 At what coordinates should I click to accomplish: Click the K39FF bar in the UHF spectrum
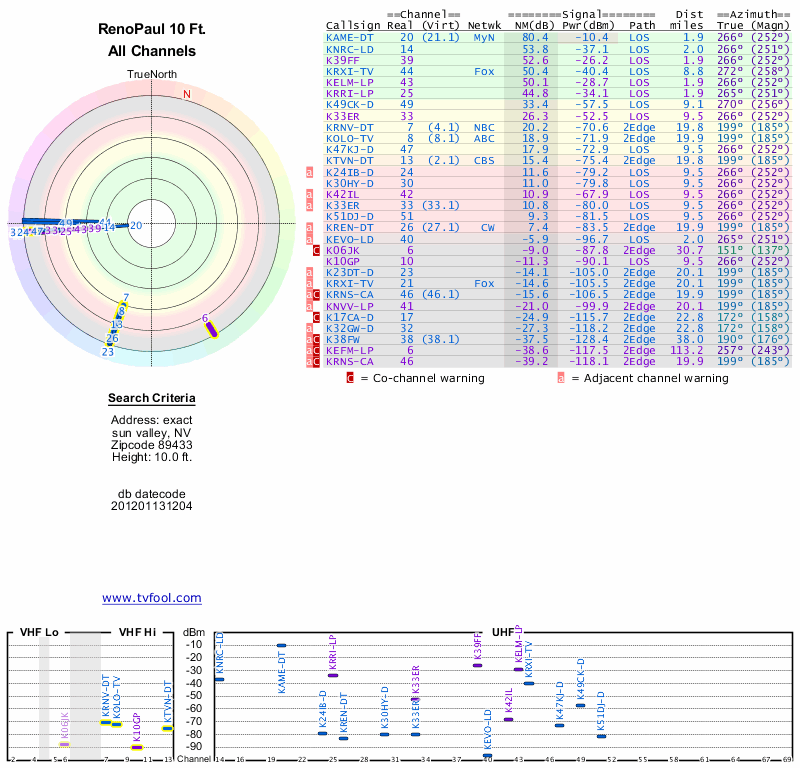point(478,665)
